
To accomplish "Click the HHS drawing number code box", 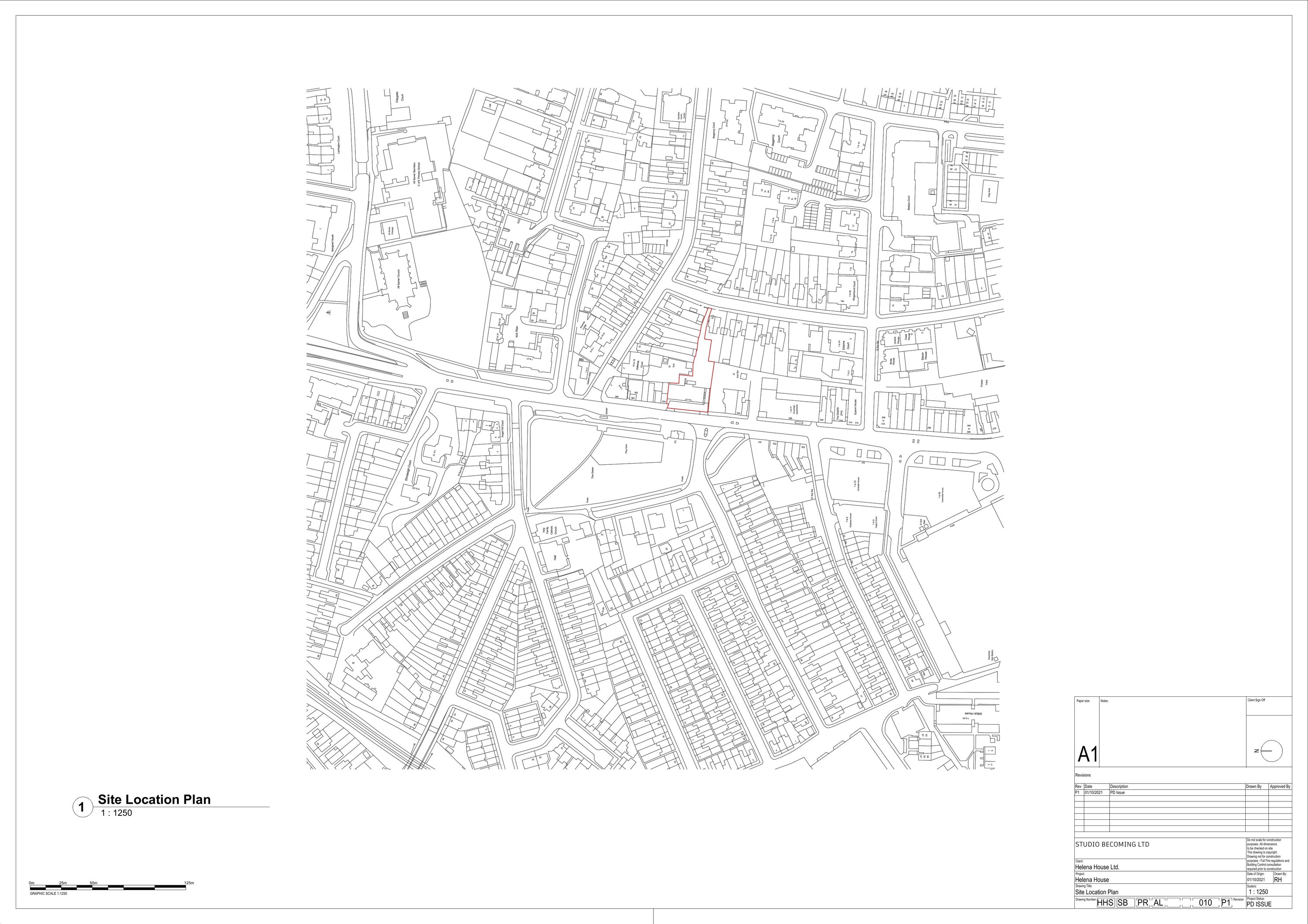I will click(1106, 903).
